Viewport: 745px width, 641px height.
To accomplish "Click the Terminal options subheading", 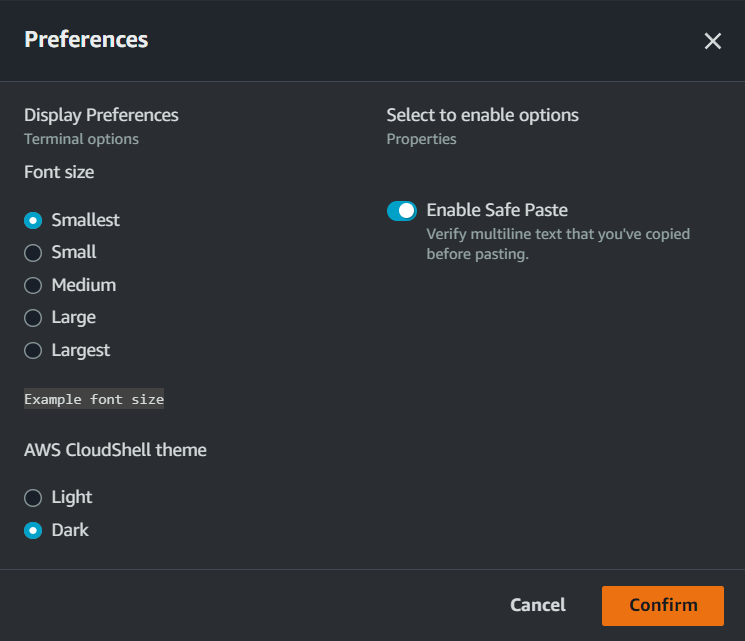I will click(81, 139).
